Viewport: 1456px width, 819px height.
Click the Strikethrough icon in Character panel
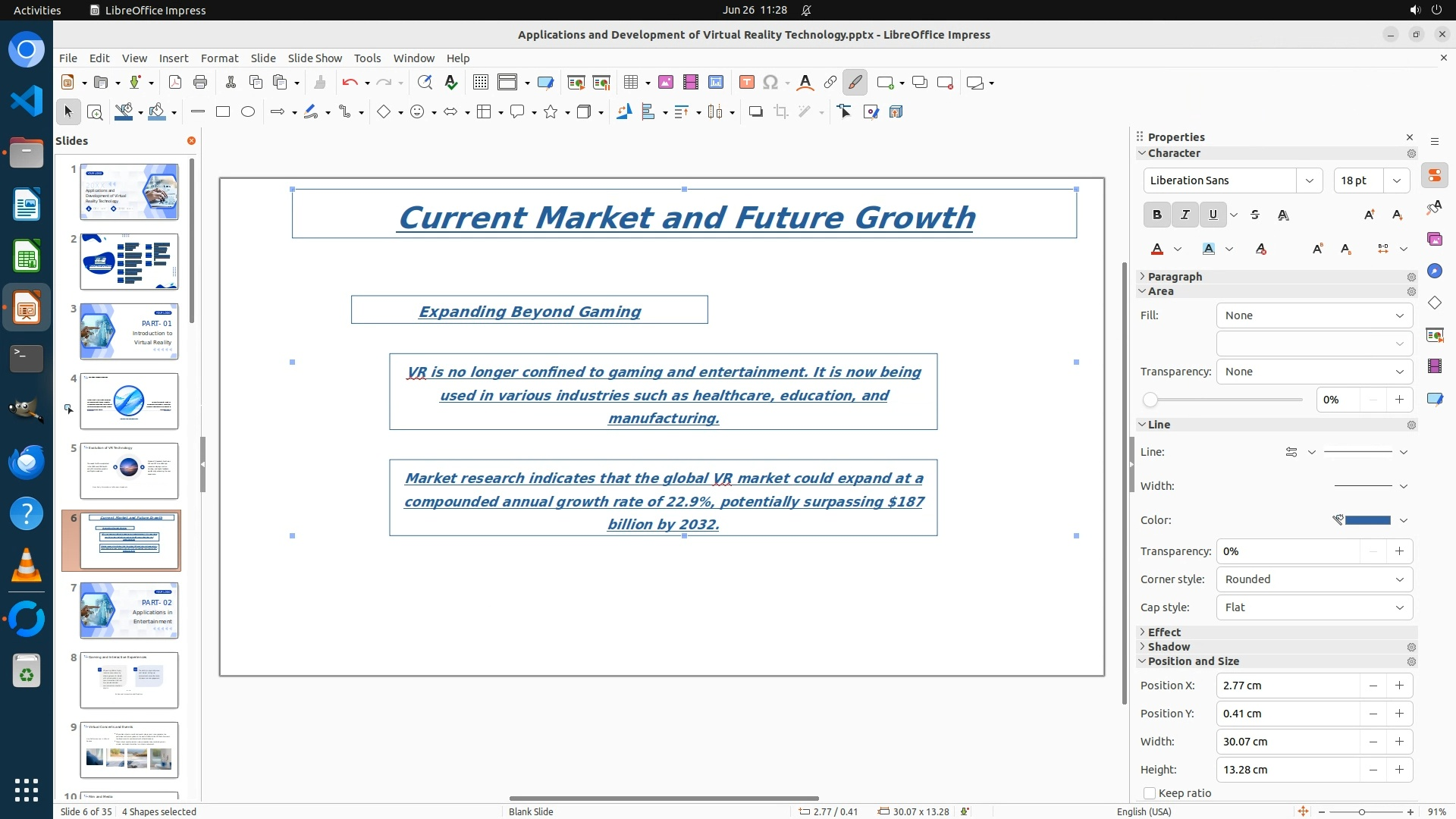(1255, 215)
